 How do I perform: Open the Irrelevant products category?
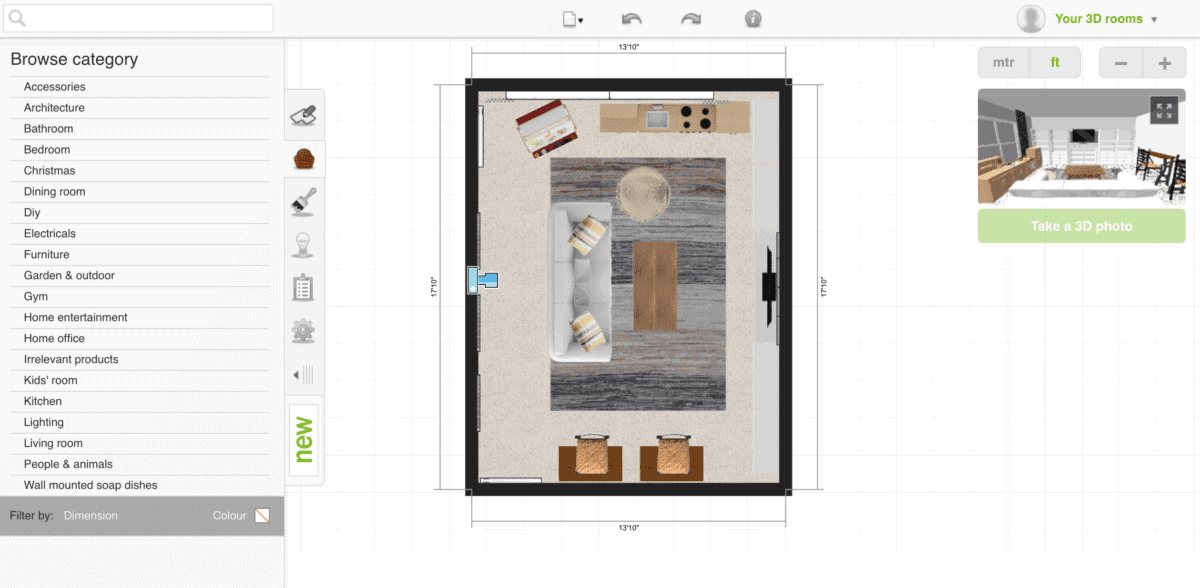click(71, 360)
